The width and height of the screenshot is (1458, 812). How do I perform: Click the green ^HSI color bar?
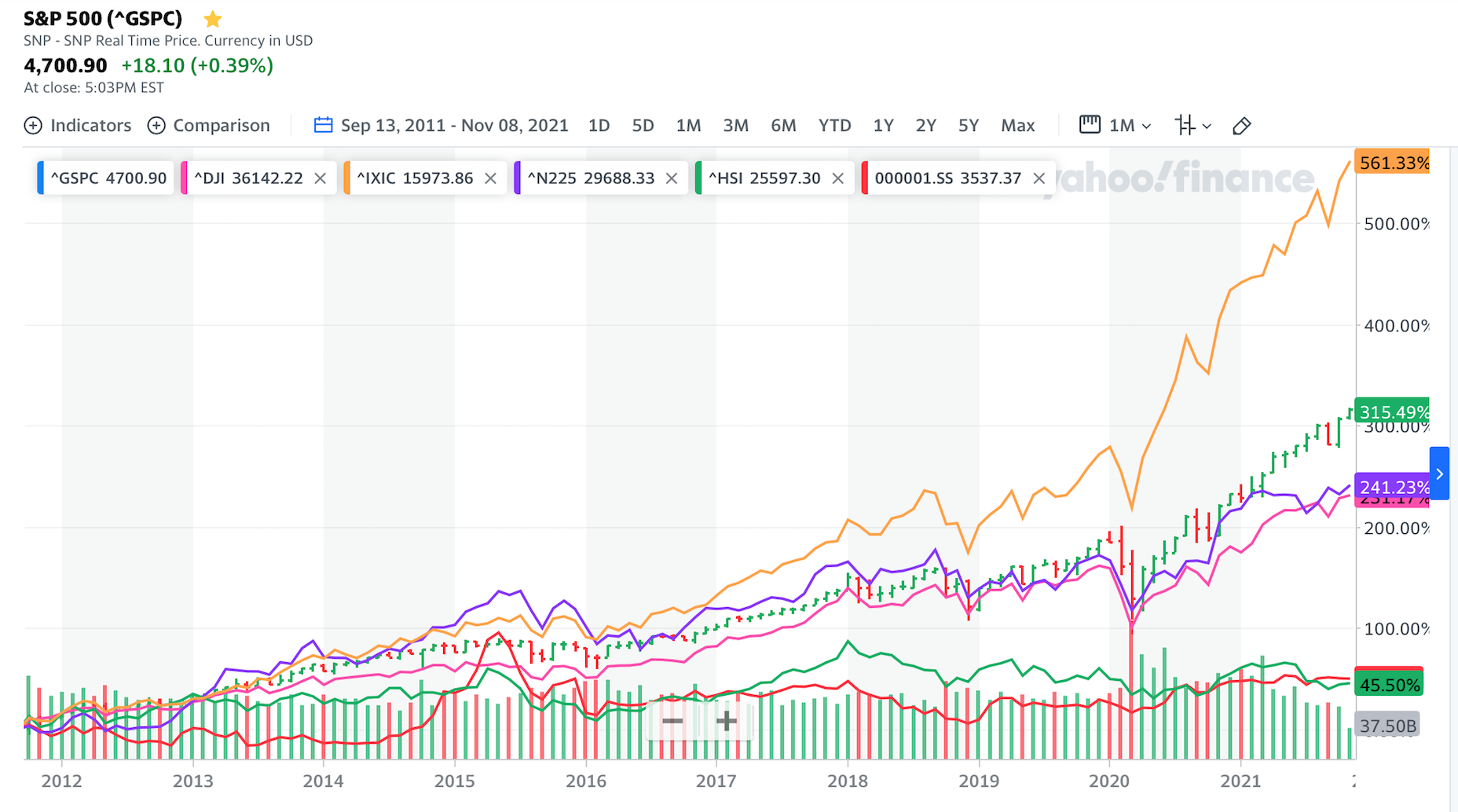click(x=698, y=178)
